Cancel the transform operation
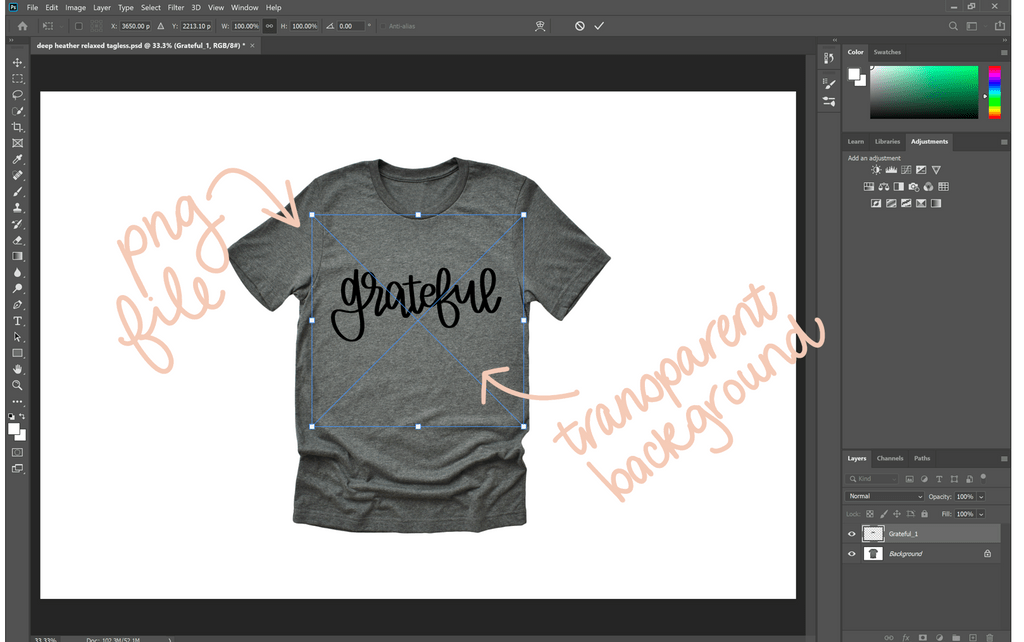Viewport: 1024px width, 642px height. tap(580, 26)
